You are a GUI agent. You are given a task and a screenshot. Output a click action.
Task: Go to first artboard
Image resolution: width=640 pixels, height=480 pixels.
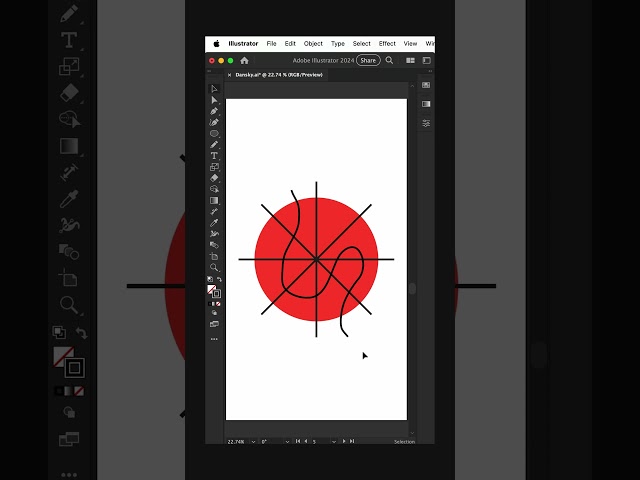click(298, 441)
